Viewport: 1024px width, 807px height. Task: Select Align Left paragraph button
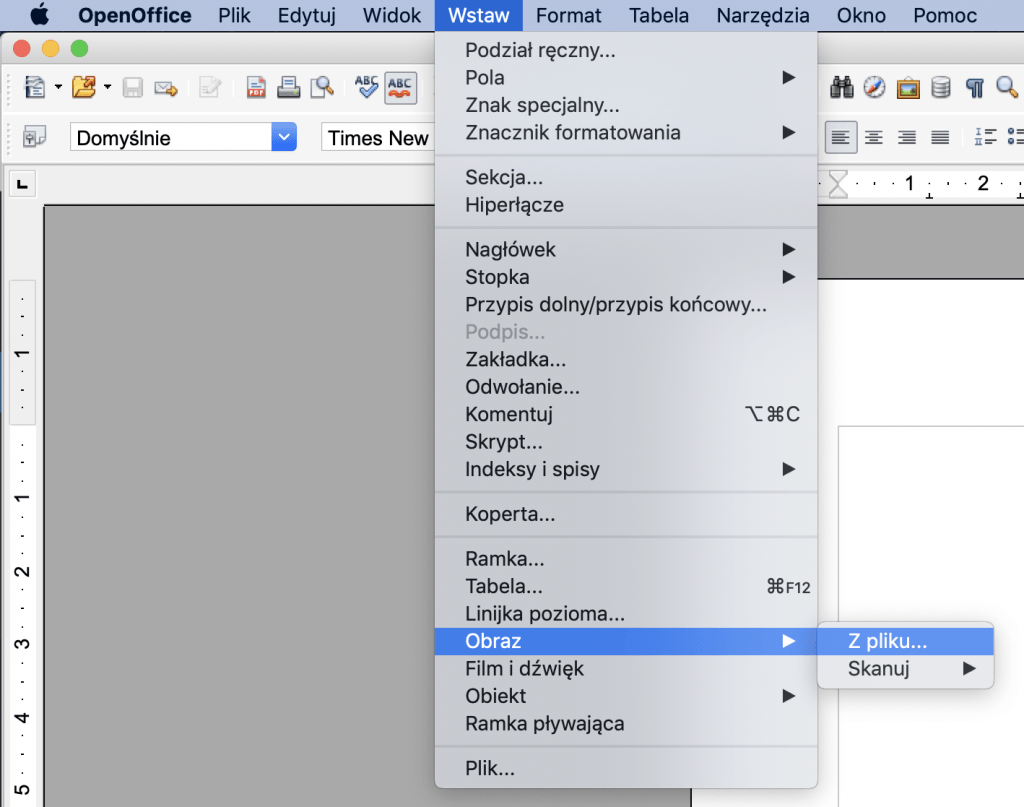(840, 137)
